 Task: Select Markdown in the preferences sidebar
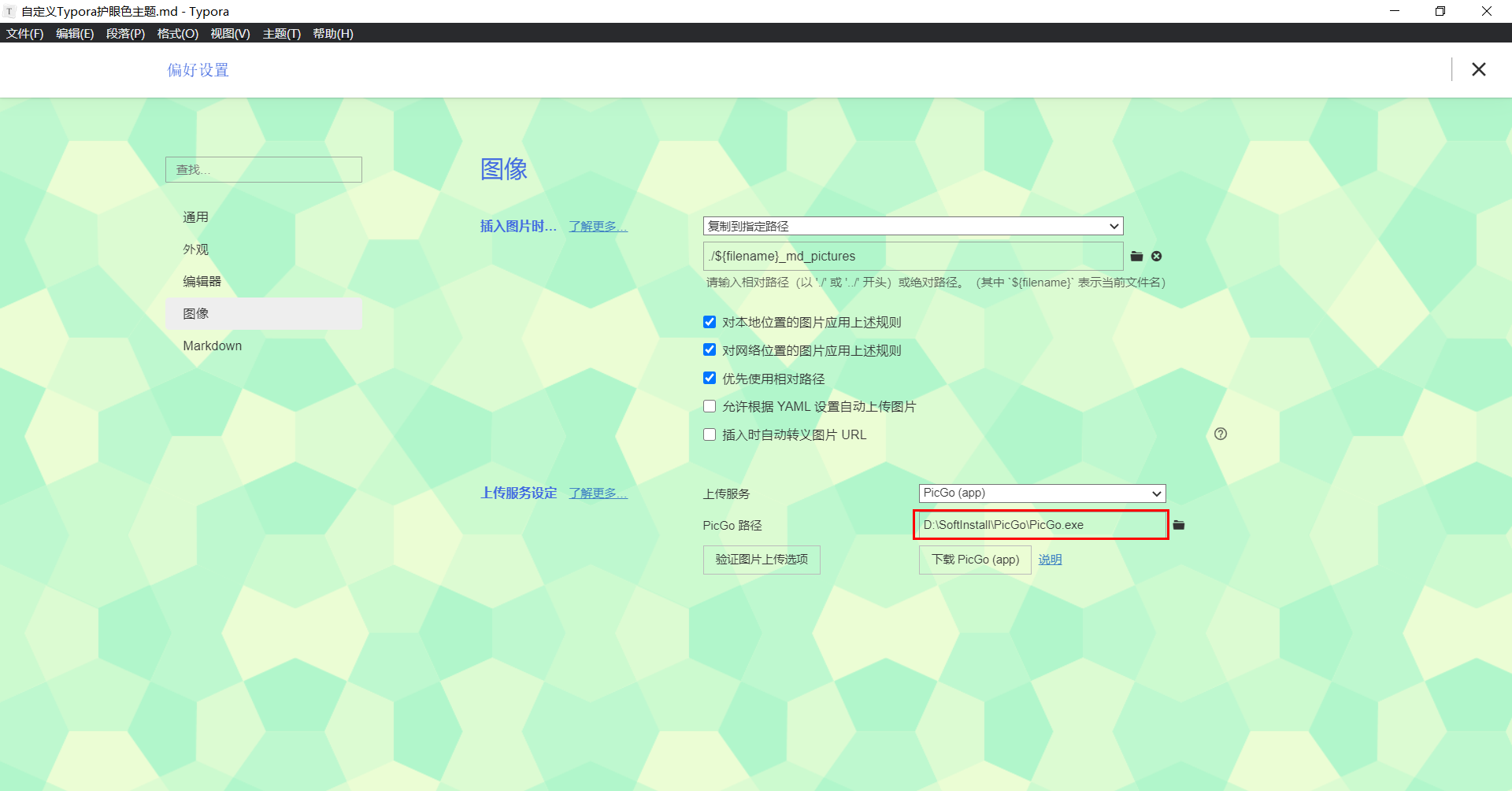pyautogui.click(x=264, y=346)
